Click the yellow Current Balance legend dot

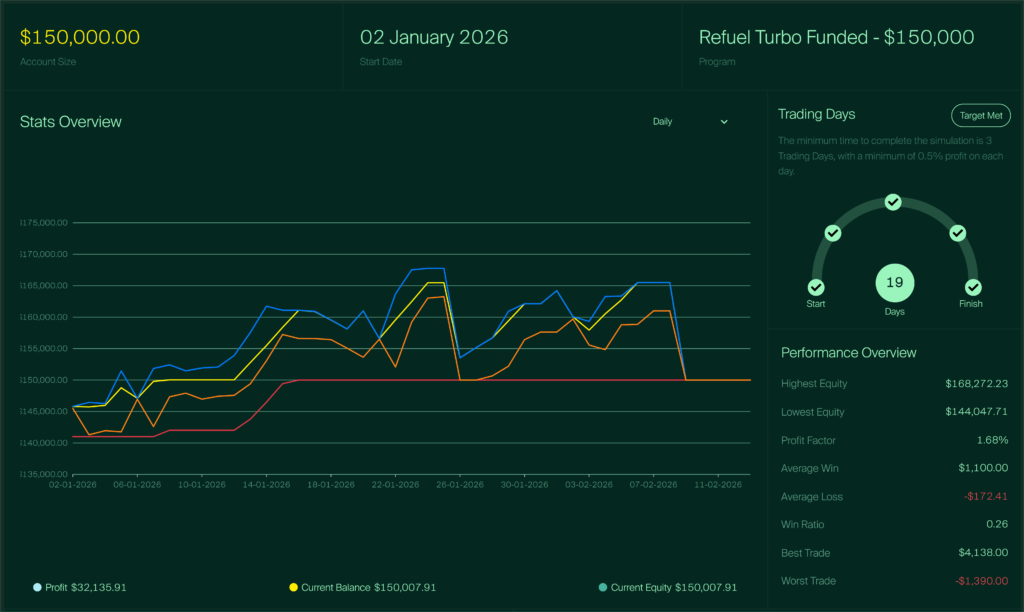[x=293, y=587]
